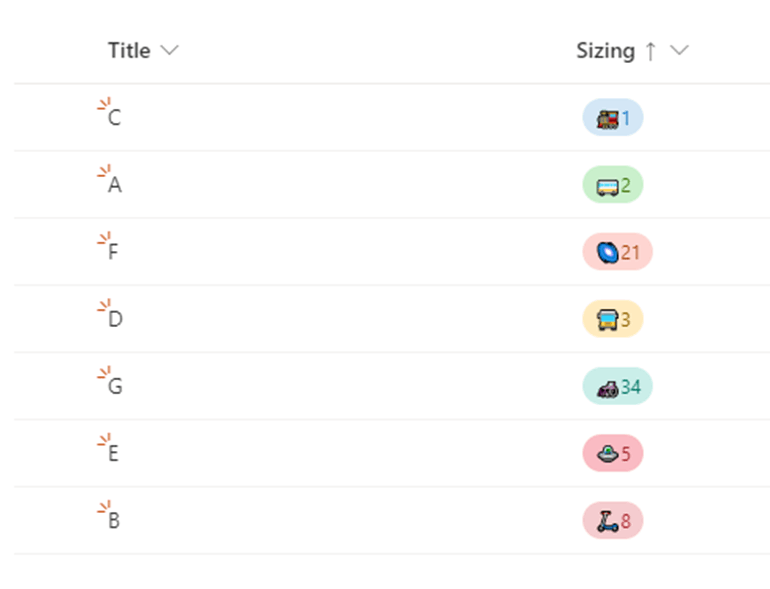This screenshot has height=589, width=770.
Task: Click the red sizing pill with value 5
Action: pyautogui.click(x=613, y=453)
